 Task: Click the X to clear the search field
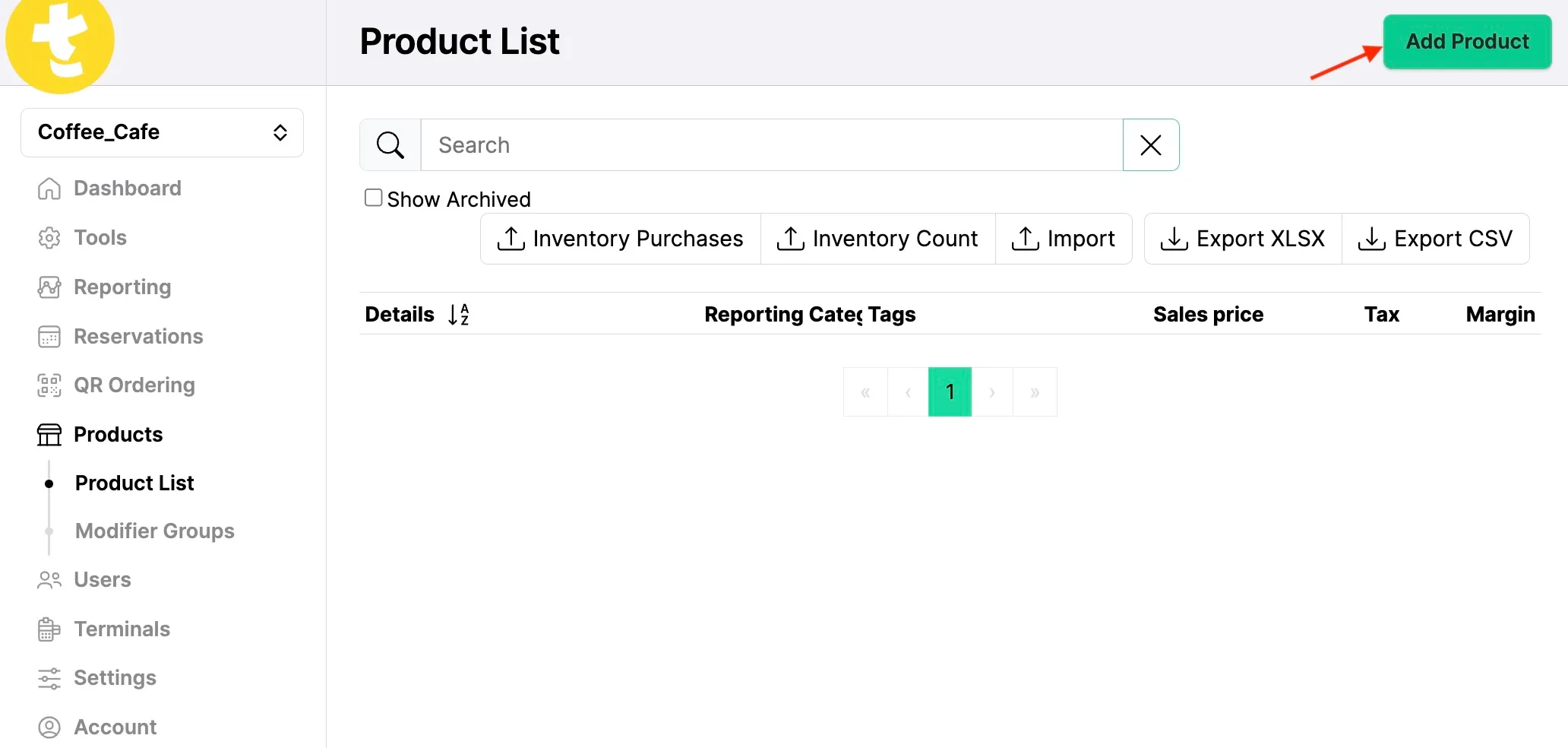click(1150, 144)
